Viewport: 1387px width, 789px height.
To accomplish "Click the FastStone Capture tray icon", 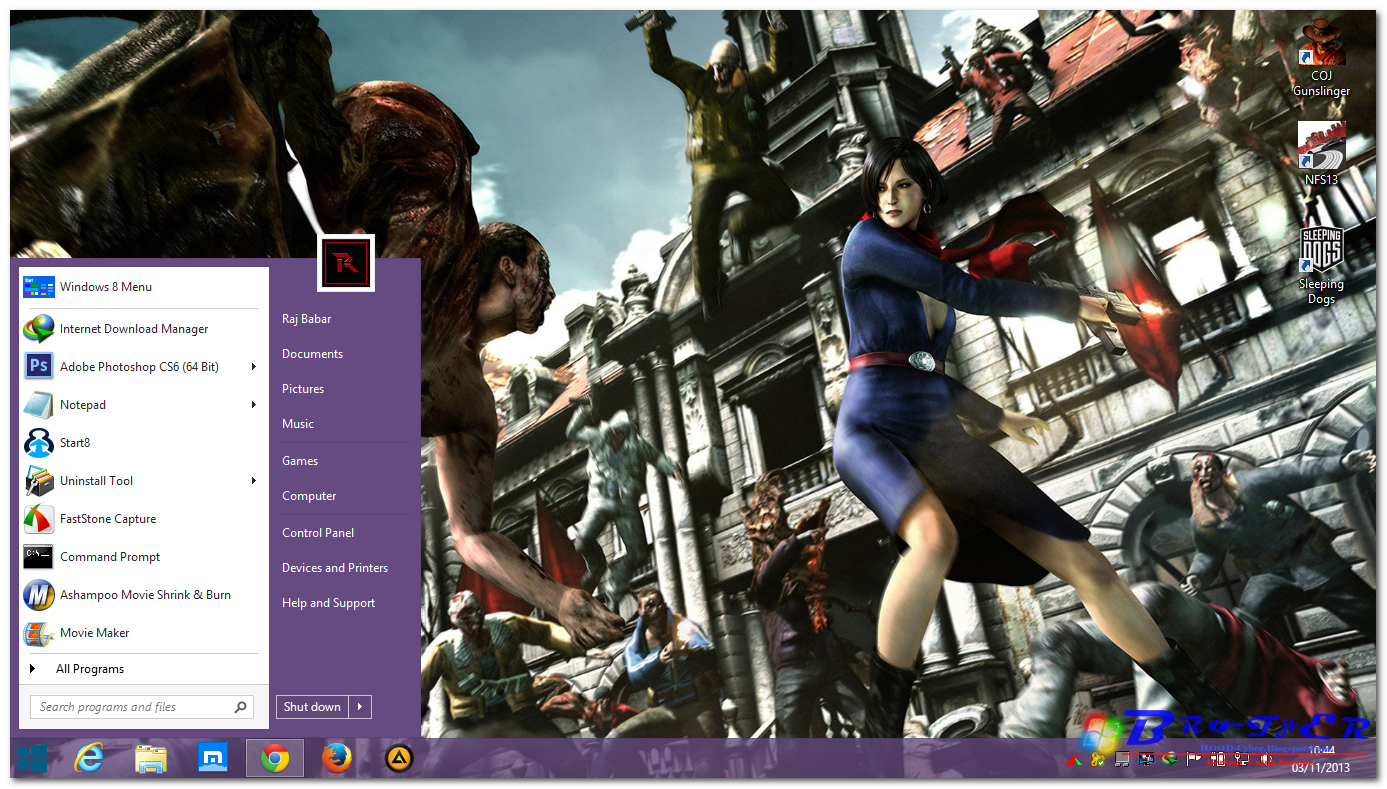I will coord(1074,760).
